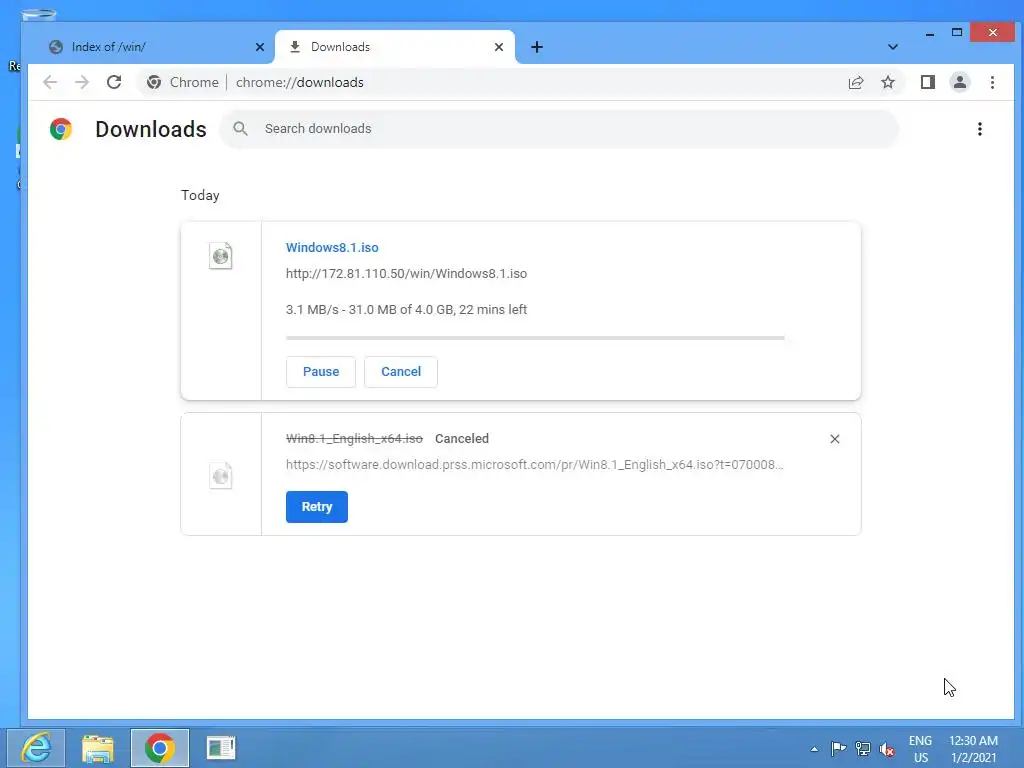Click the http://172.81.110.50/win/Windows8.1.iso URL
The height and width of the screenshot is (768, 1024).
pyautogui.click(x=406, y=274)
